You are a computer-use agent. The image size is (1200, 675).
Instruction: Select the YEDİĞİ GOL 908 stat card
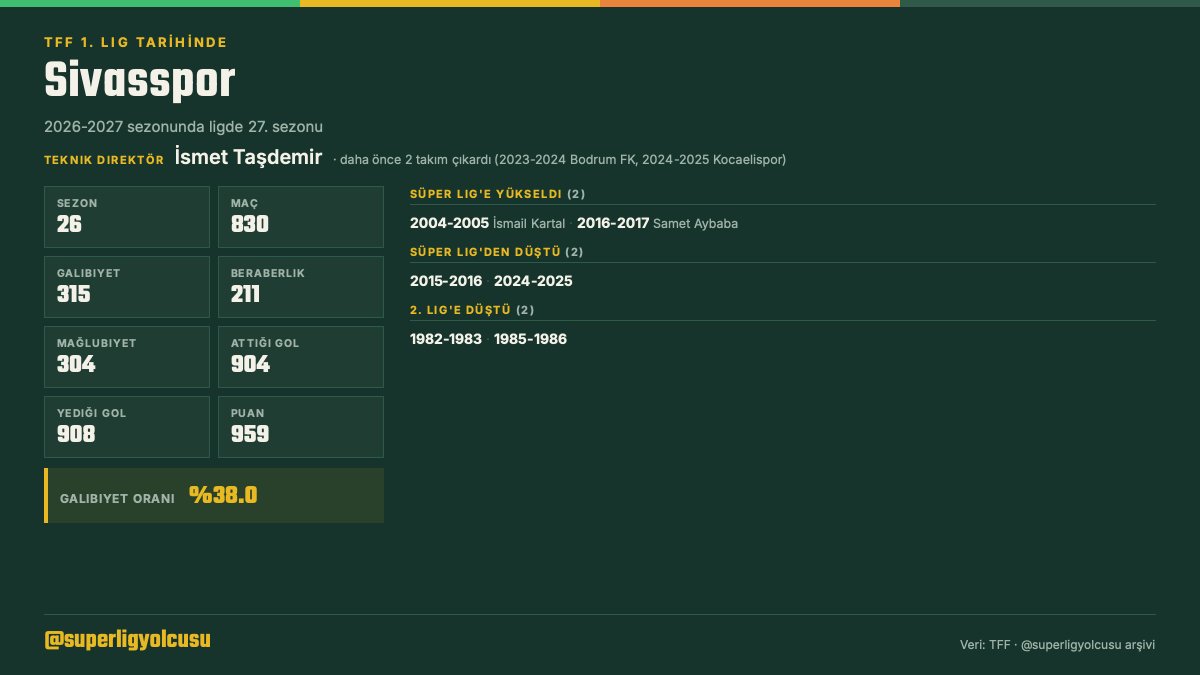click(127, 427)
